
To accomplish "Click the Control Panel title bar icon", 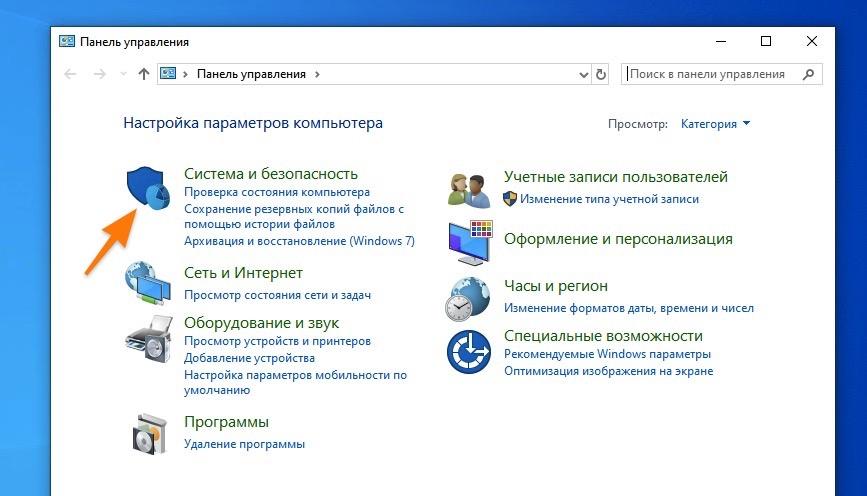I will [67, 41].
